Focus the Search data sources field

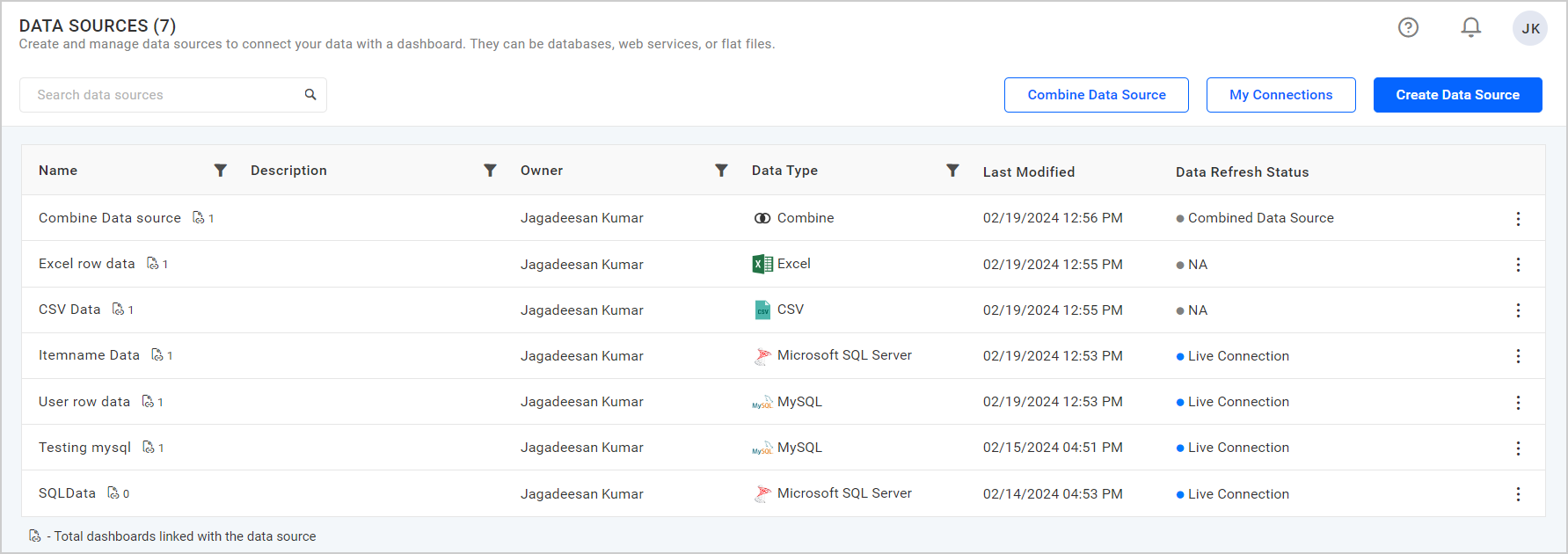pyautogui.click(x=173, y=95)
